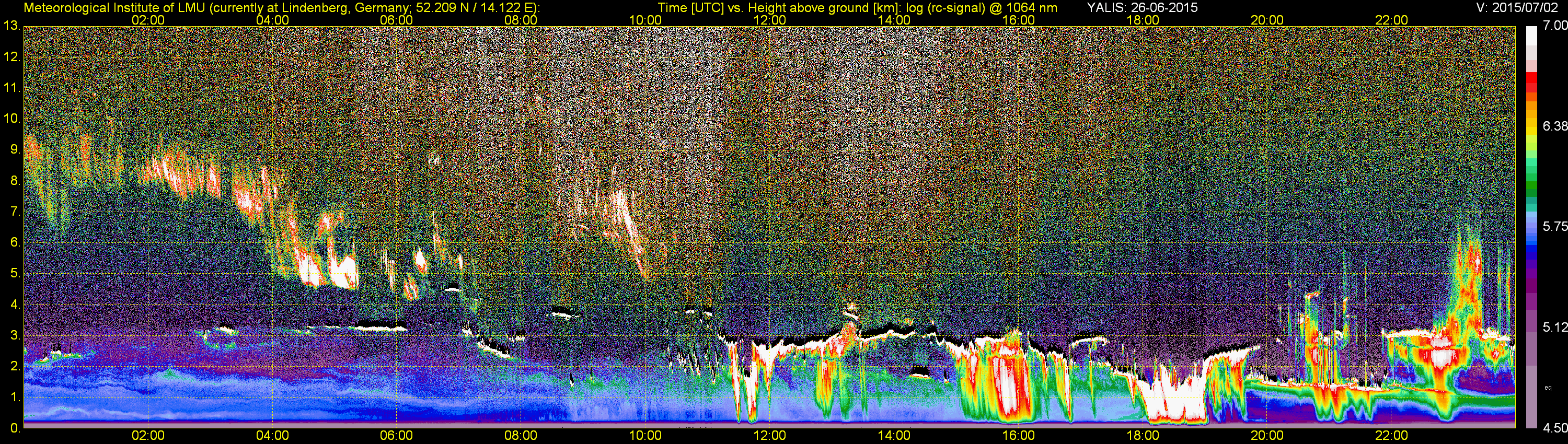This screenshot has height=444, width=1568.
Task: Click the 5 km height axis label
Action: [x=15, y=274]
